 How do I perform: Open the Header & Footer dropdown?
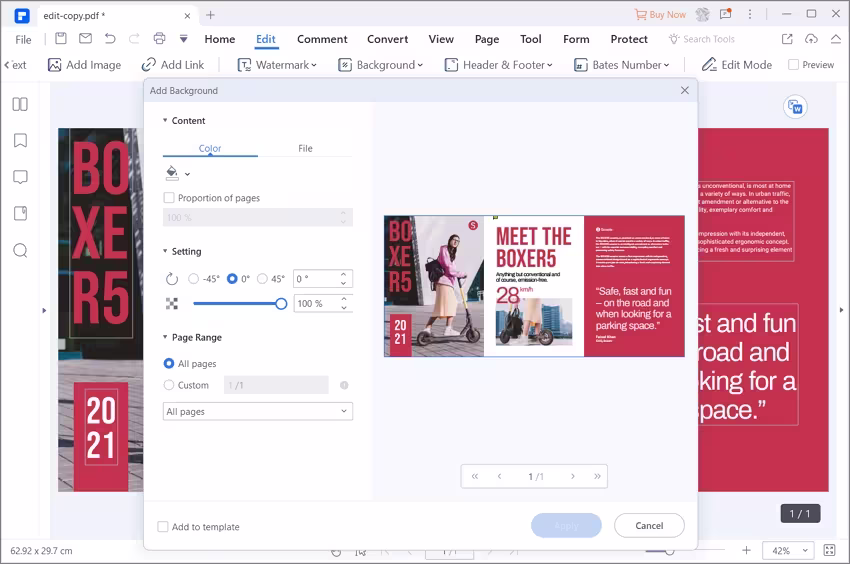498,65
